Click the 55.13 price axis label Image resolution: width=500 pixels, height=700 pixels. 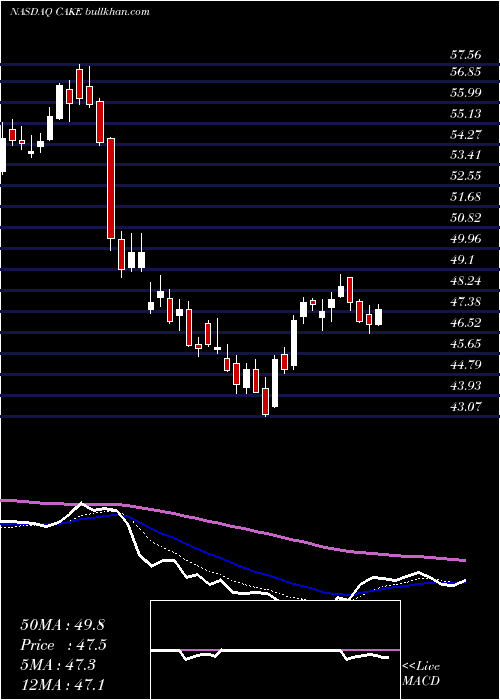(x=465, y=114)
